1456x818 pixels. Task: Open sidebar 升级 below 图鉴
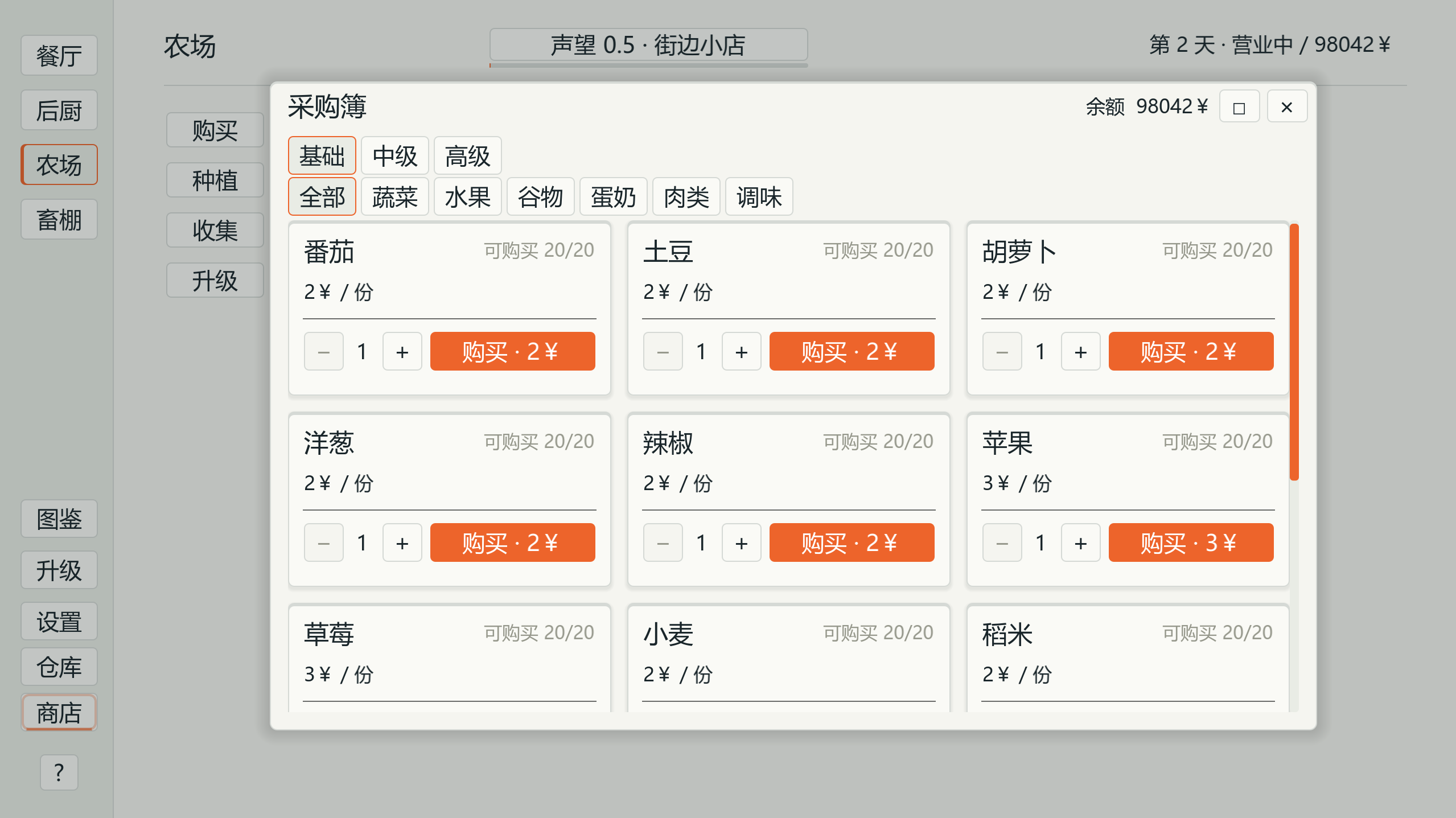pyautogui.click(x=59, y=570)
